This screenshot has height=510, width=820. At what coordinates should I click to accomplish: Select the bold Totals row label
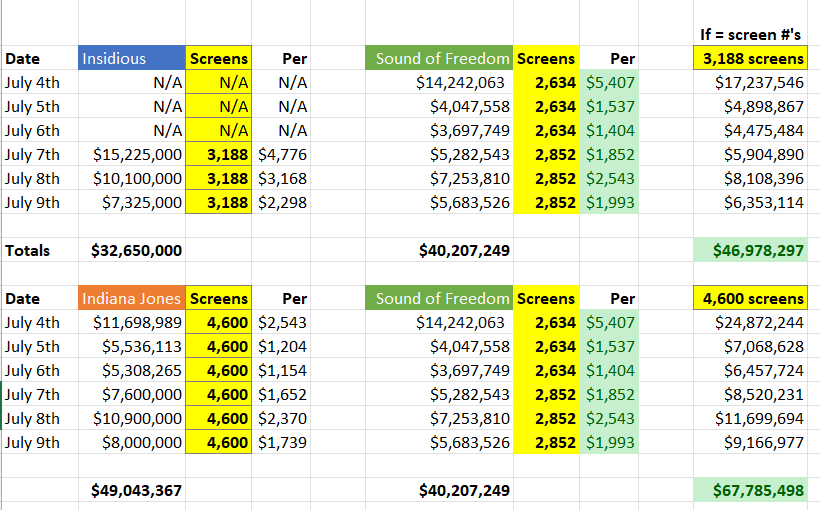click(27, 251)
